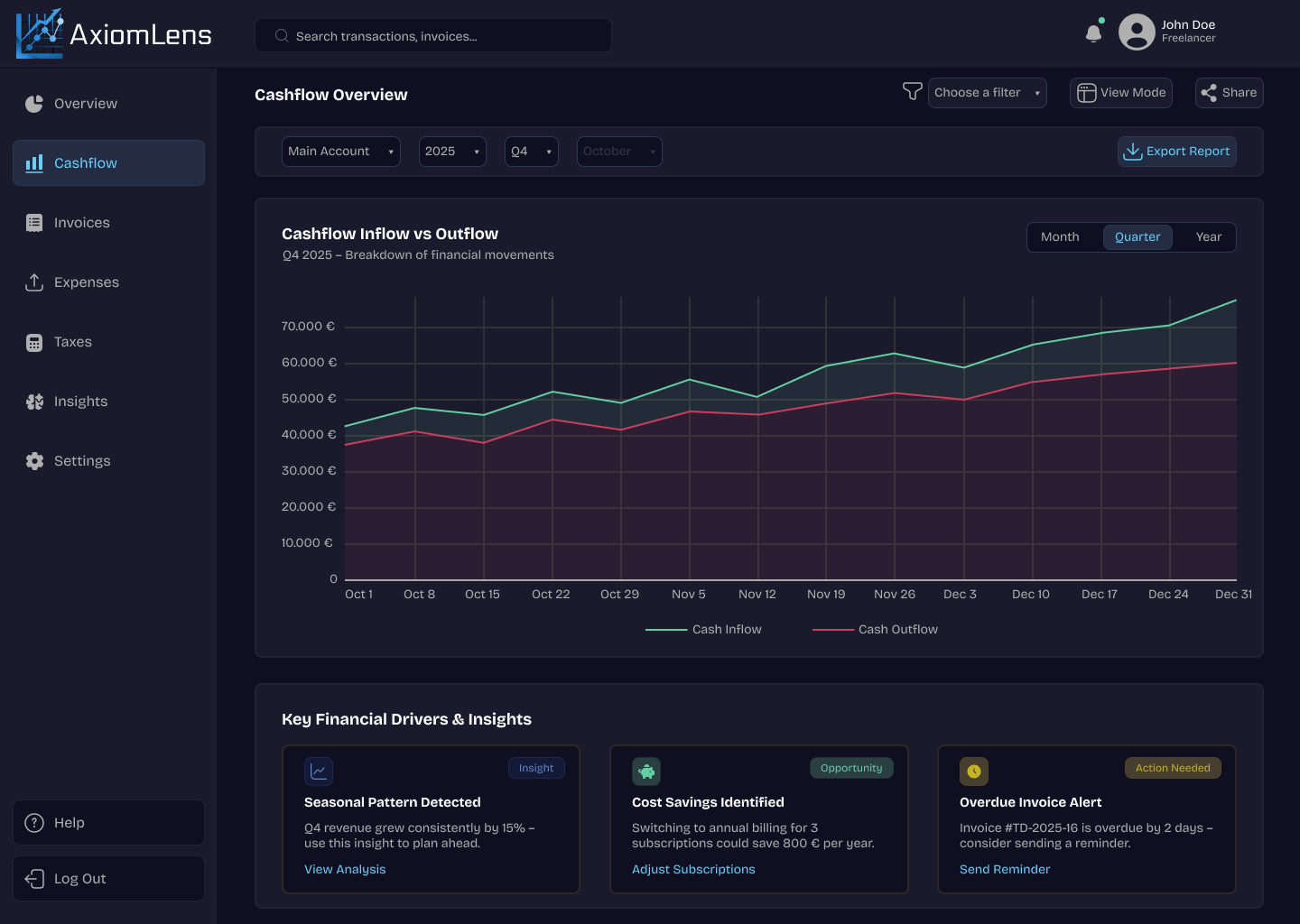Click the notification bell icon
The image size is (1300, 924).
(1093, 33)
